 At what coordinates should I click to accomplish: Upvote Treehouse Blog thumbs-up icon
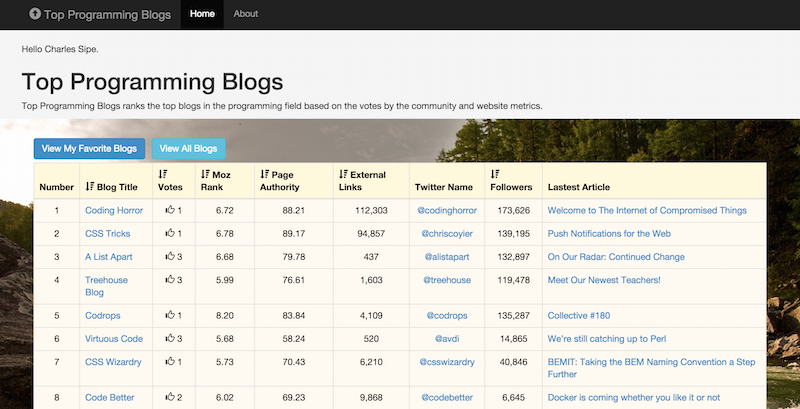pos(170,279)
